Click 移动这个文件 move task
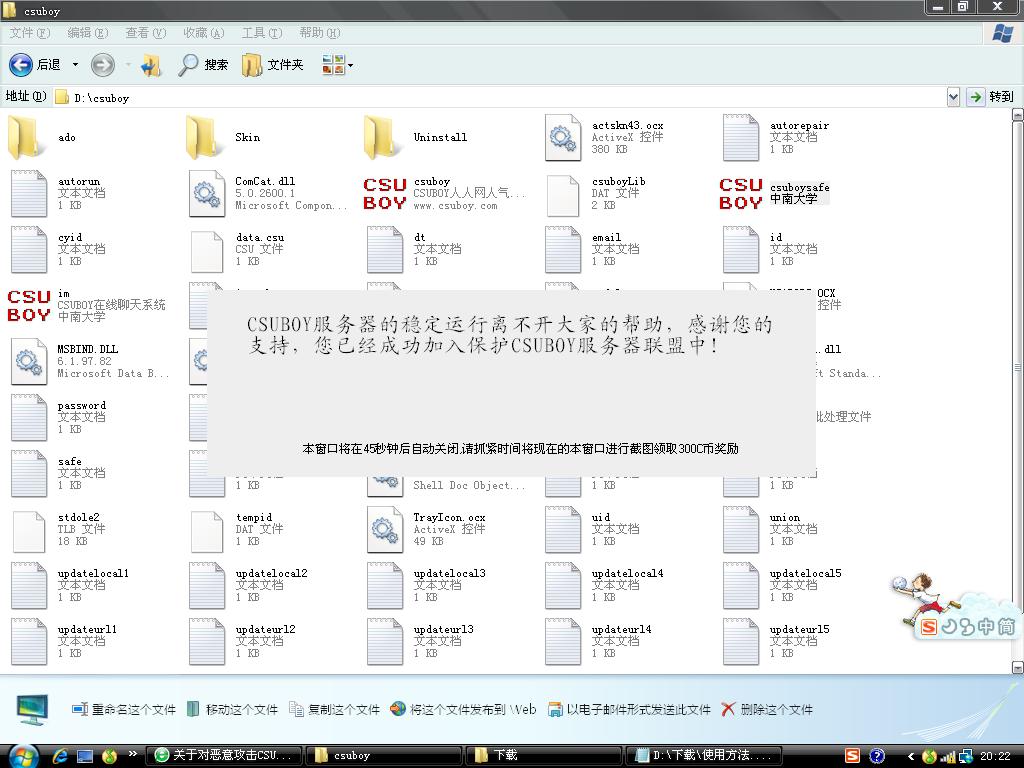 (232, 709)
